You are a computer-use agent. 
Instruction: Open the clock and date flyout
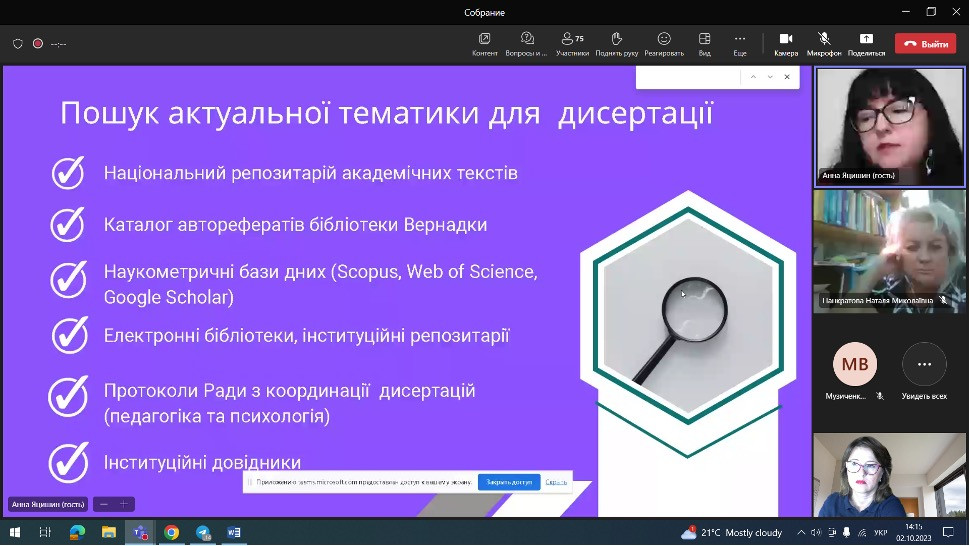tap(914, 532)
